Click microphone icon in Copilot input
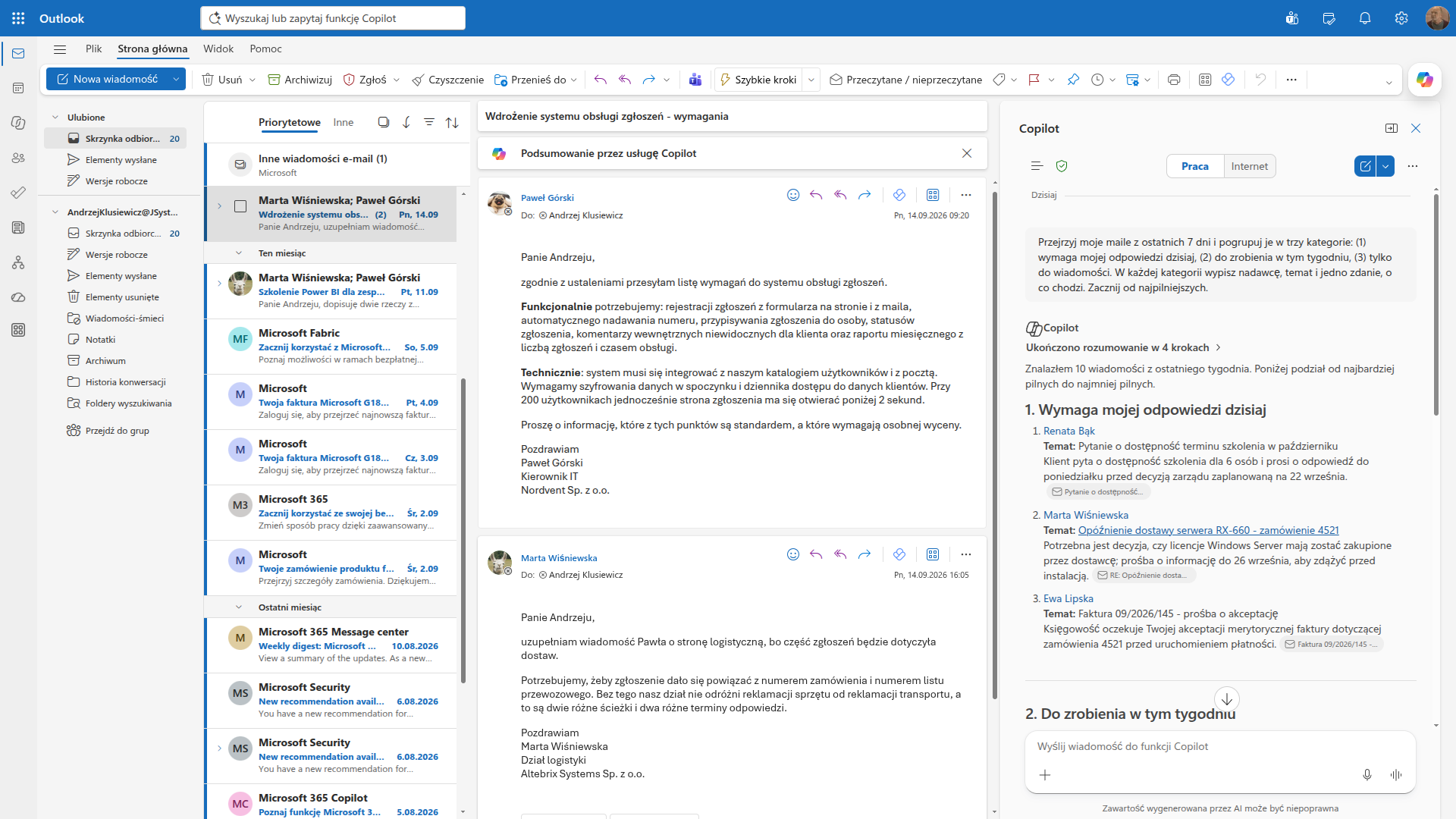The width and height of the screenshot is (1456, 819). [1367, 774]
